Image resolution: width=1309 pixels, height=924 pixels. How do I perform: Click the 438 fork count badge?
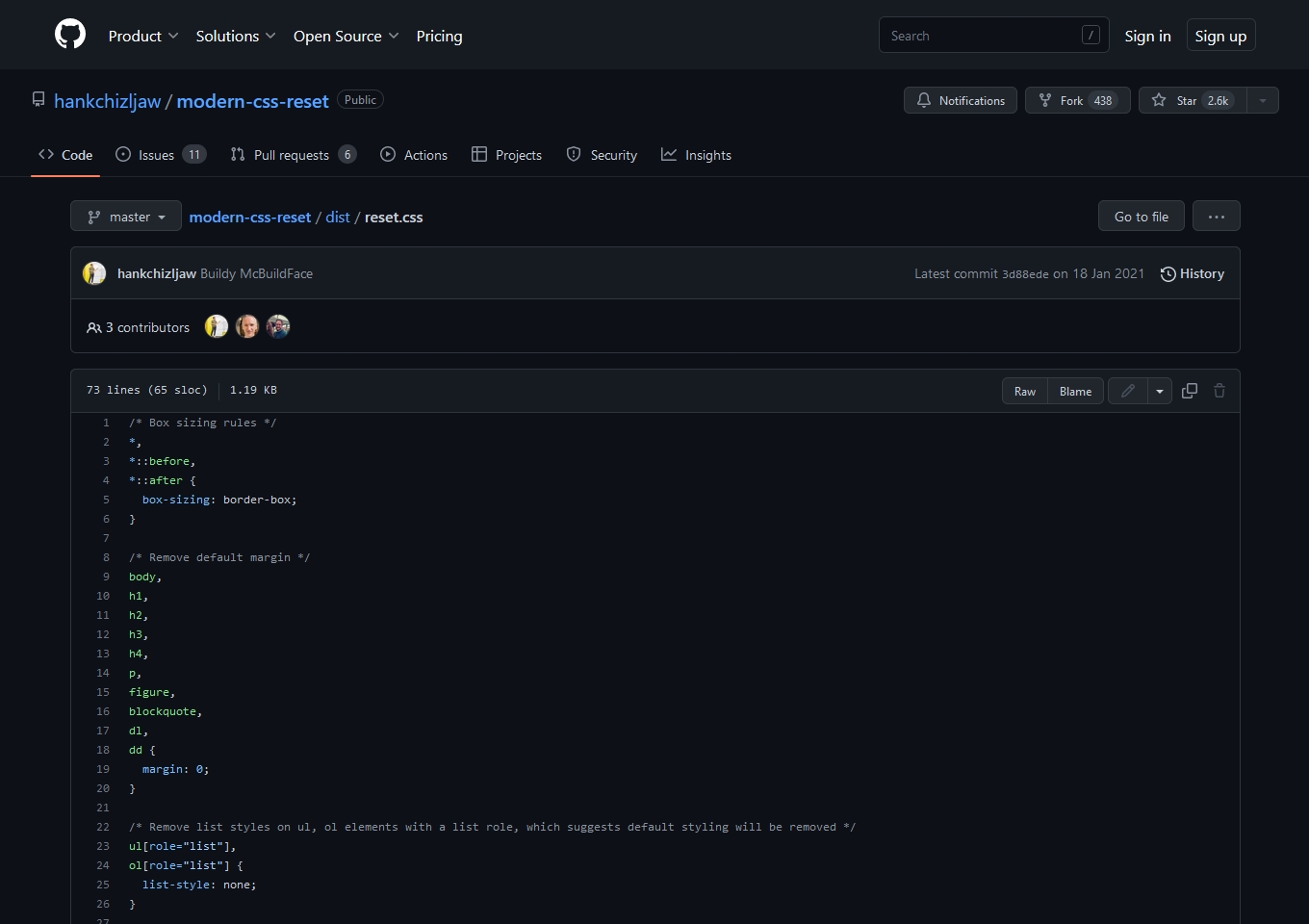click(x=1103, y=100)
